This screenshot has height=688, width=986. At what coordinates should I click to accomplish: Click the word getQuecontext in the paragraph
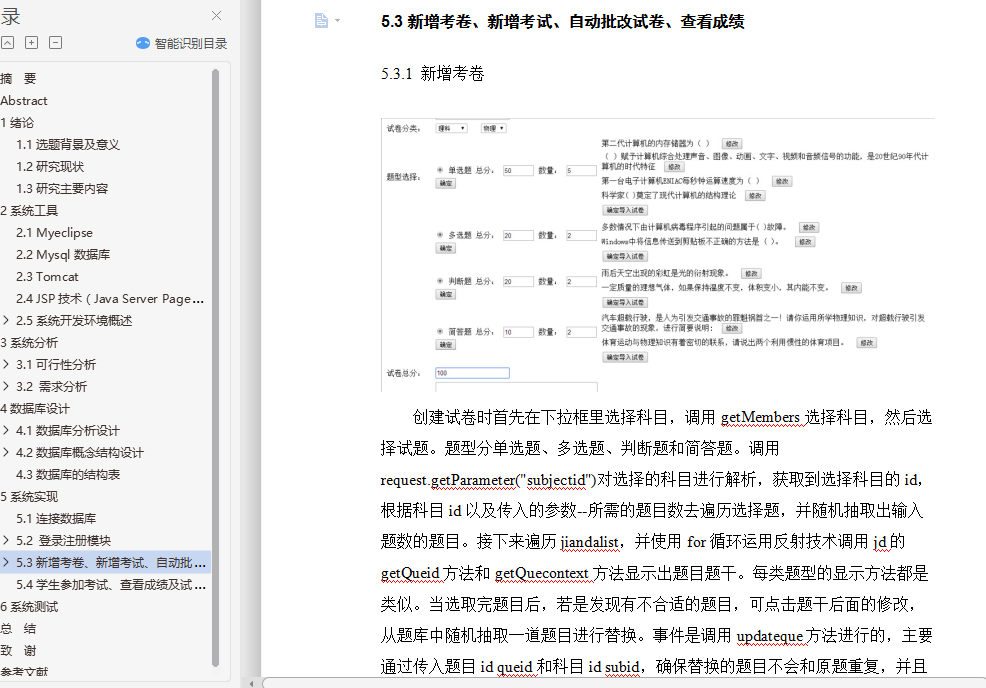(x=541, y=574)
